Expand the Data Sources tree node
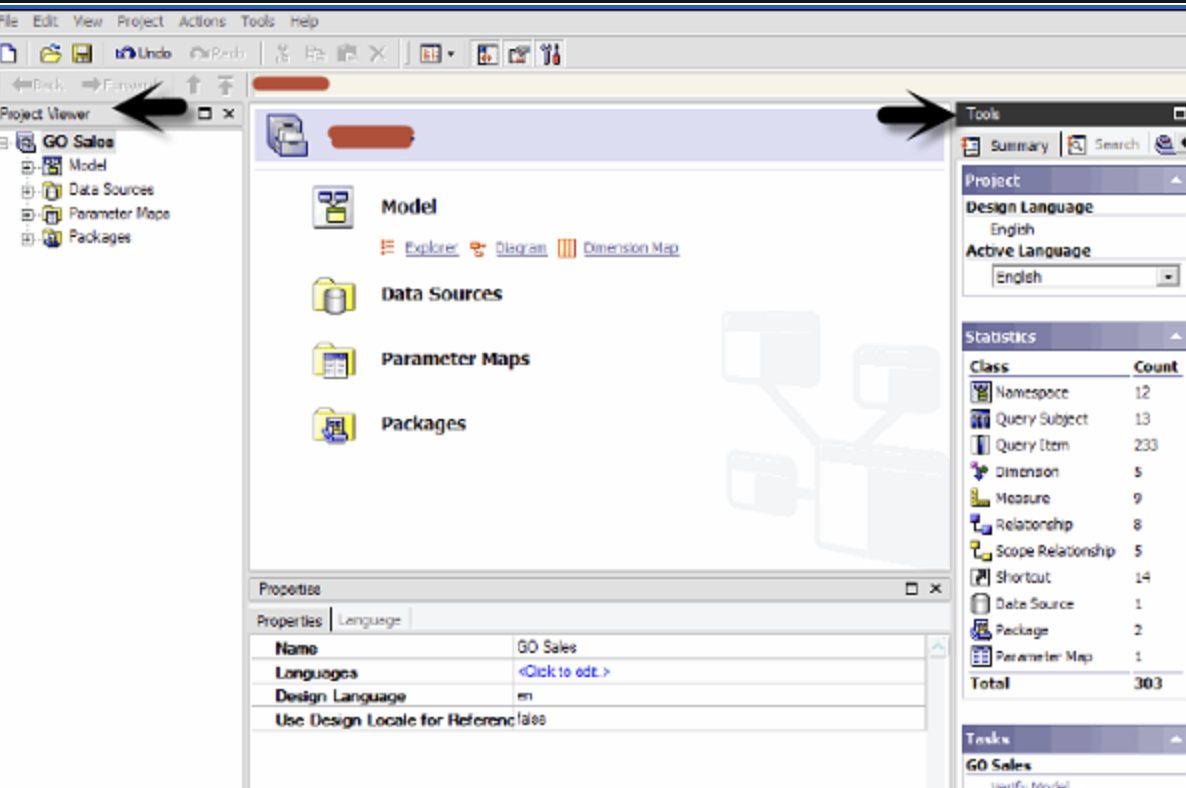The image size is (1186, 788). tap(27, 190)
